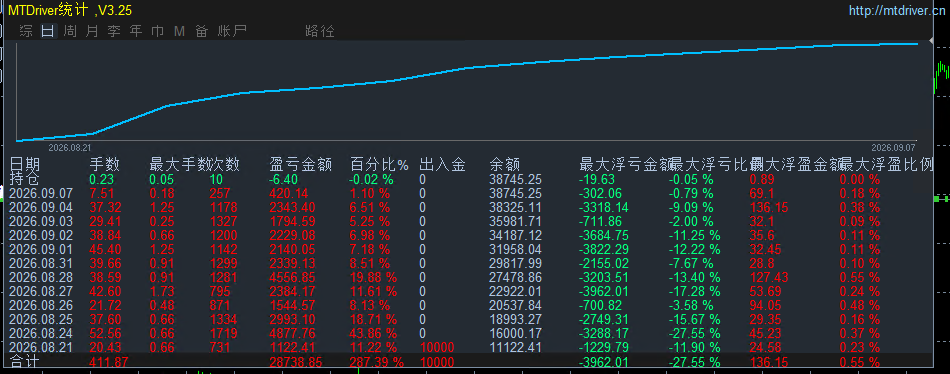
Task: Click floating loss ratio -17.28 %
Action: pos(695,291)
